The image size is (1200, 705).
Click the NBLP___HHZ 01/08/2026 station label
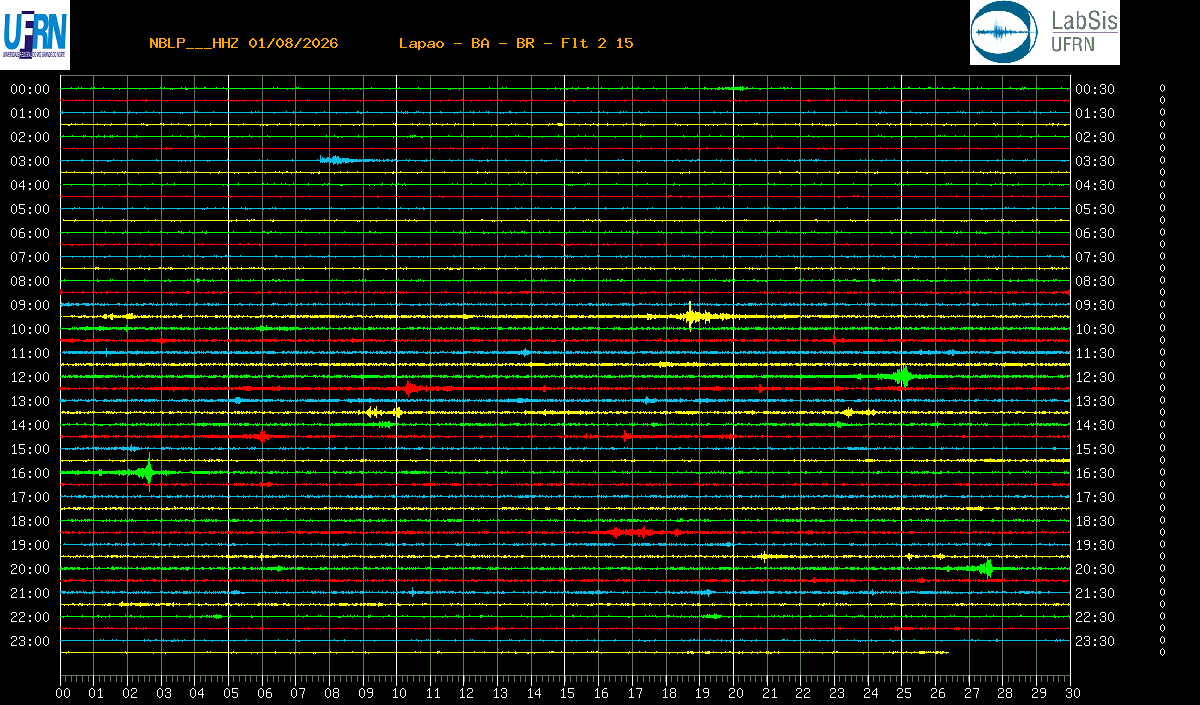[244, 43]
